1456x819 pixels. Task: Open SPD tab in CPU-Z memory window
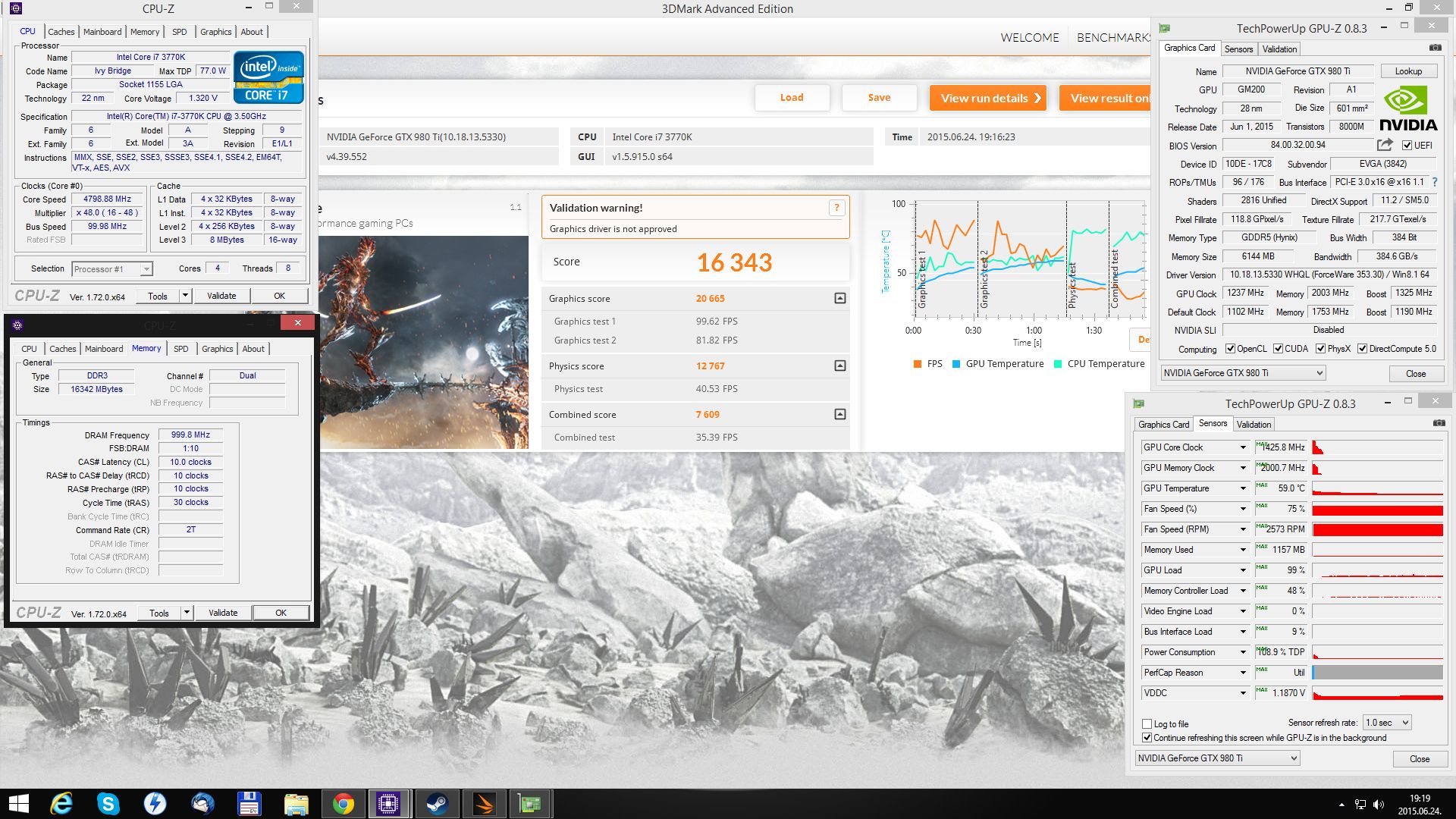click(180, 349)
